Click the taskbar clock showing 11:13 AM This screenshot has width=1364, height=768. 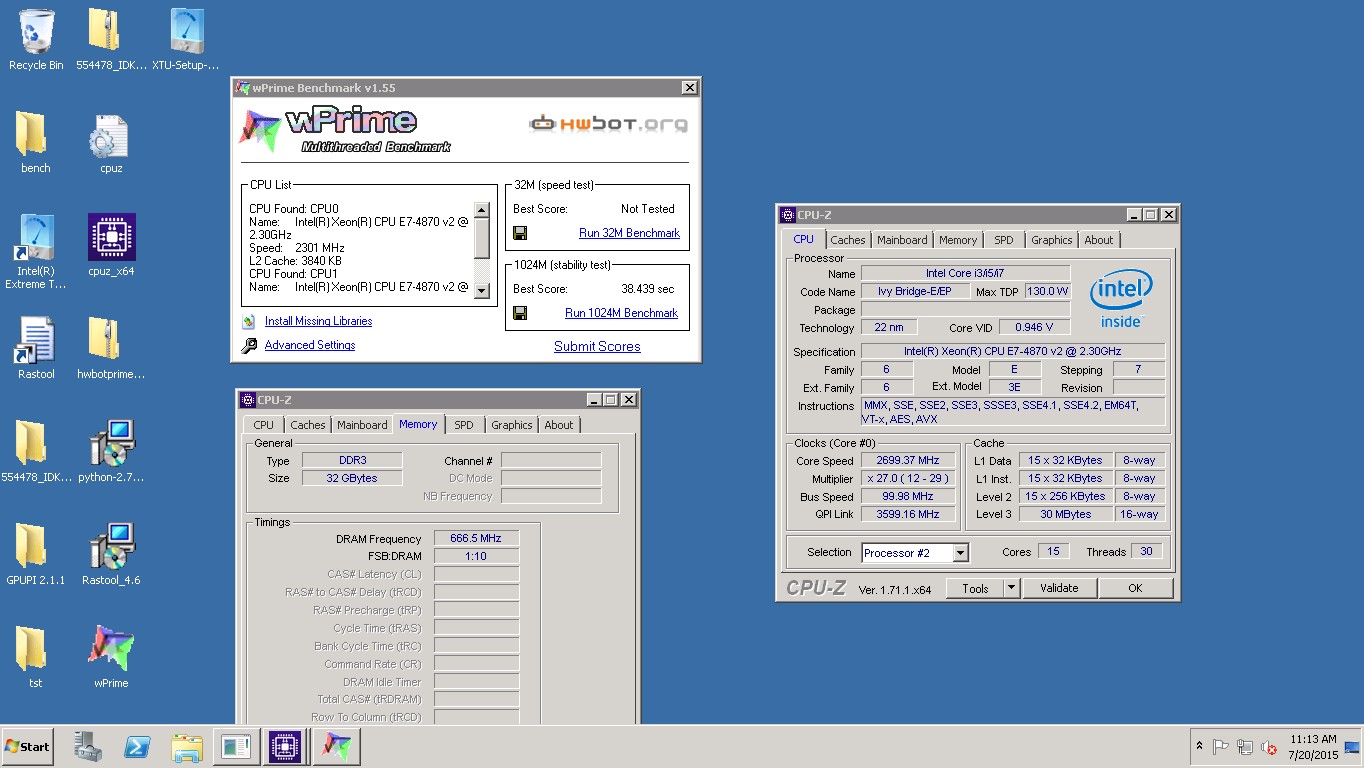click(x=1313, y=747)
